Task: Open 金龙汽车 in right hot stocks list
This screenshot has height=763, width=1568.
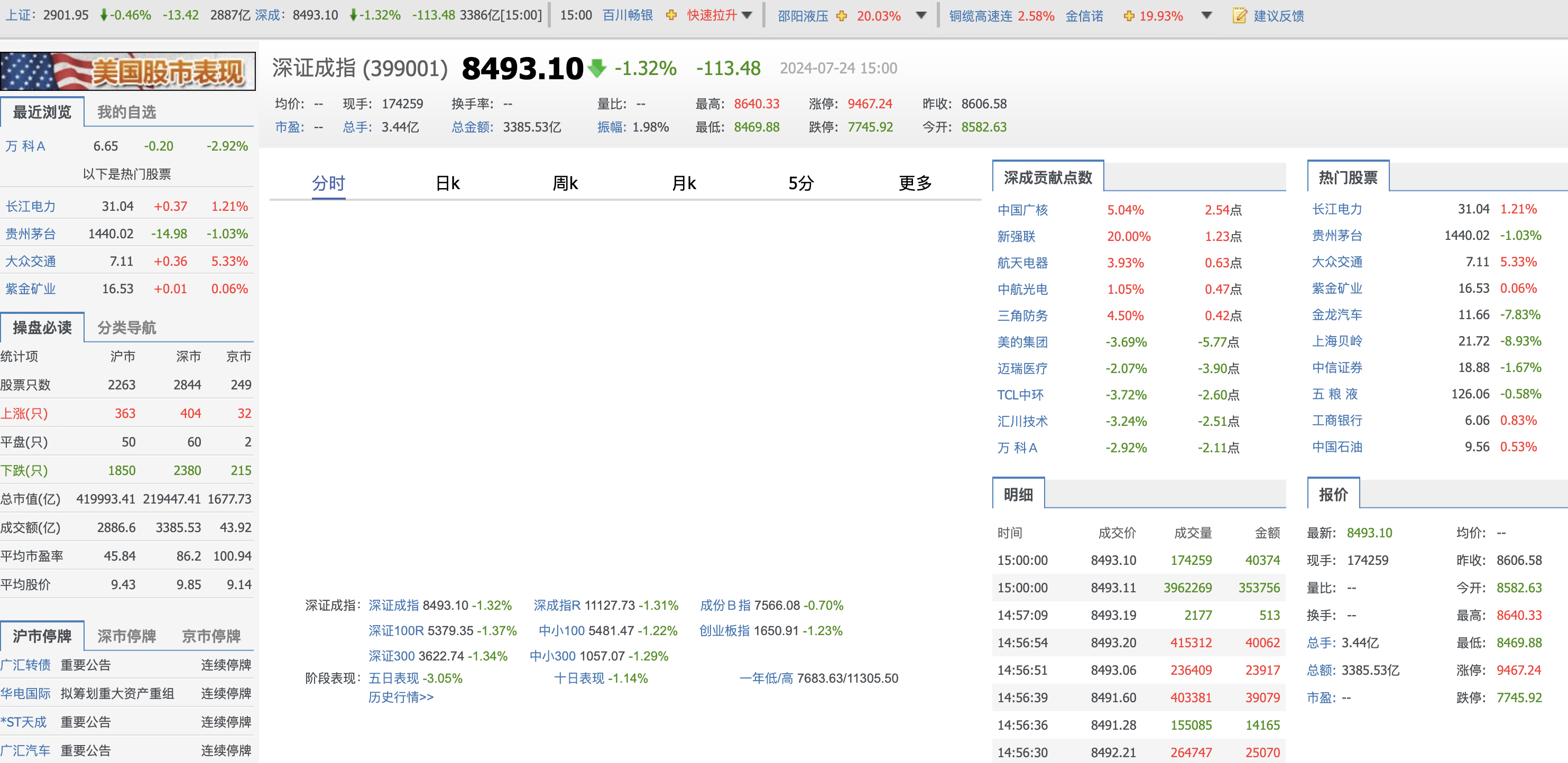Action: click(x=1338, y=314)
